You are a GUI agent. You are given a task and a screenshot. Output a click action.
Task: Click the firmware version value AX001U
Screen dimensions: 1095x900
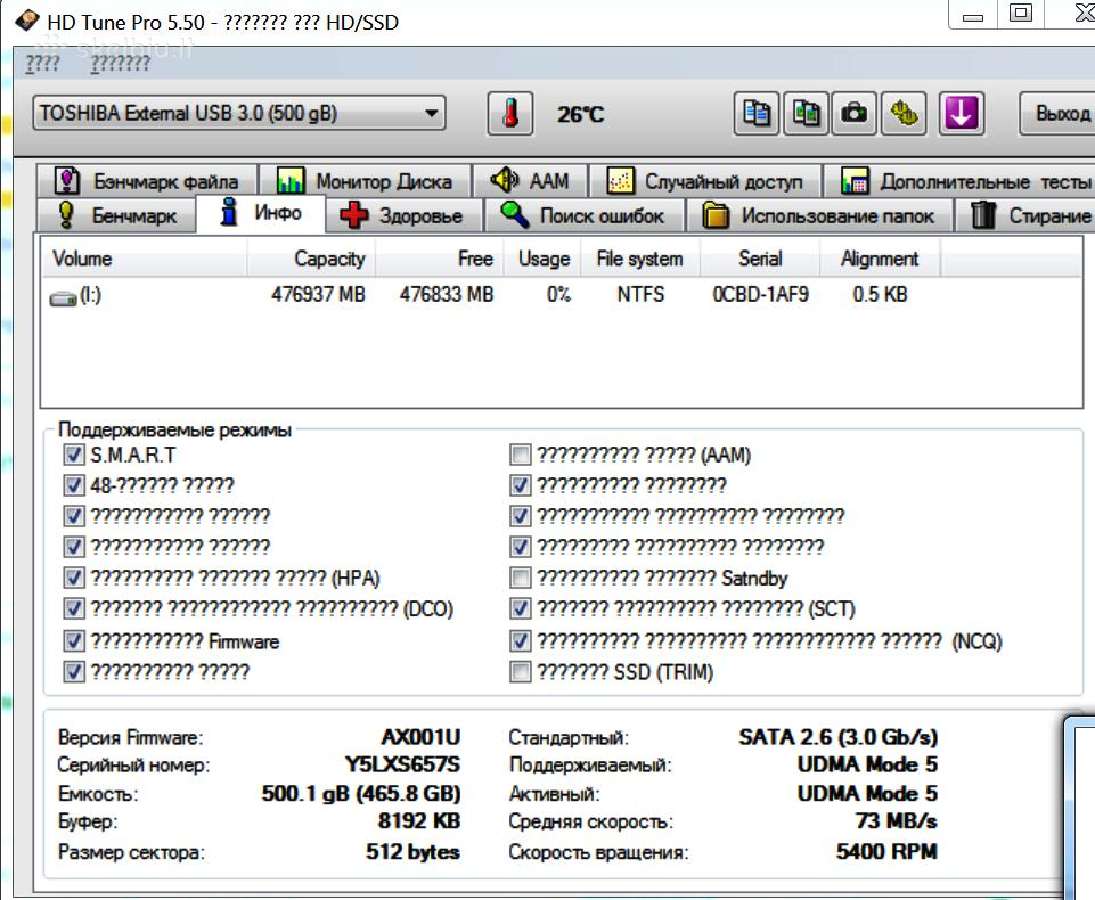(x=420, y=737)
